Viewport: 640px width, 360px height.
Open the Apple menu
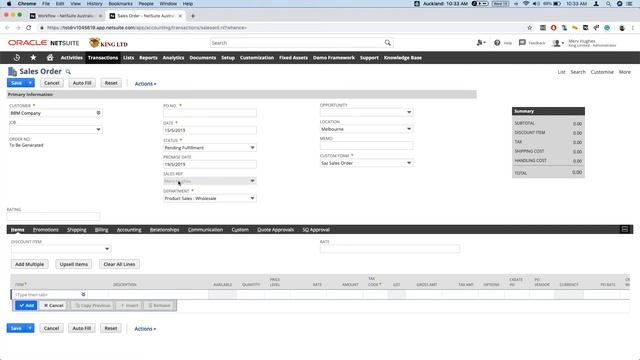[9, 4]
